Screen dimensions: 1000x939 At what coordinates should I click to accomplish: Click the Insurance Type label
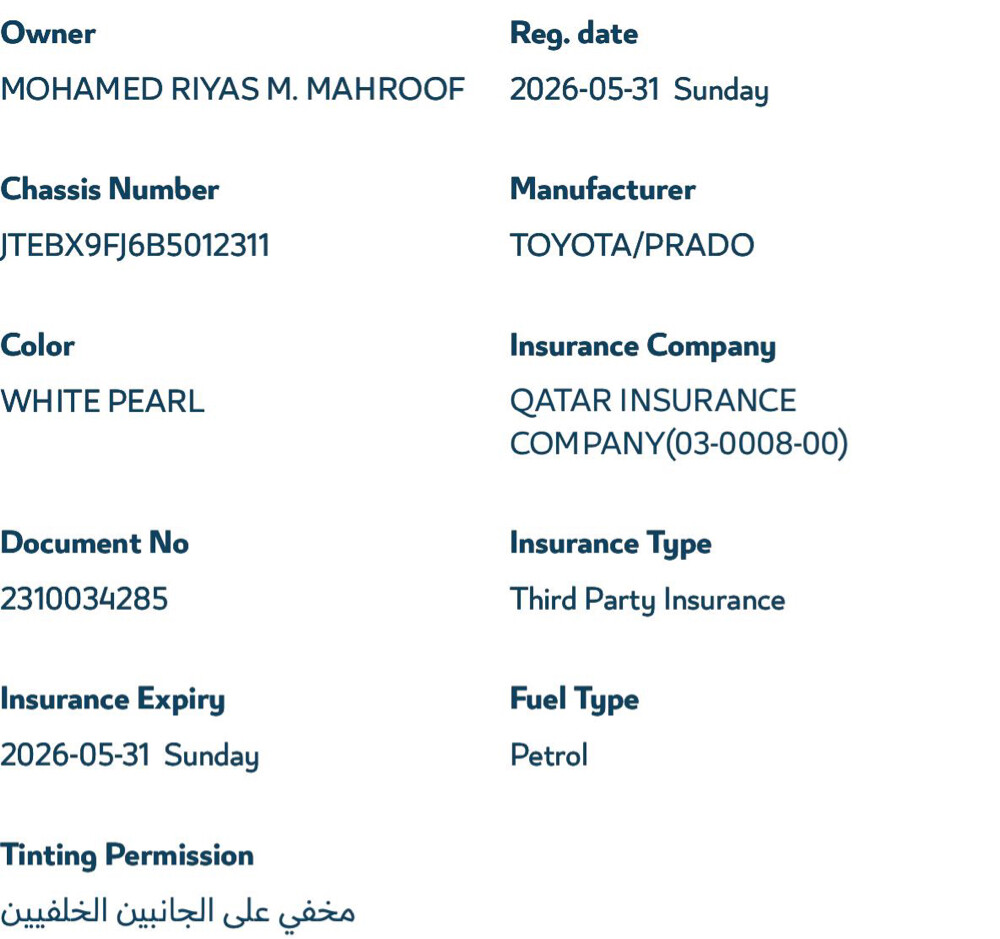(611, 545)
